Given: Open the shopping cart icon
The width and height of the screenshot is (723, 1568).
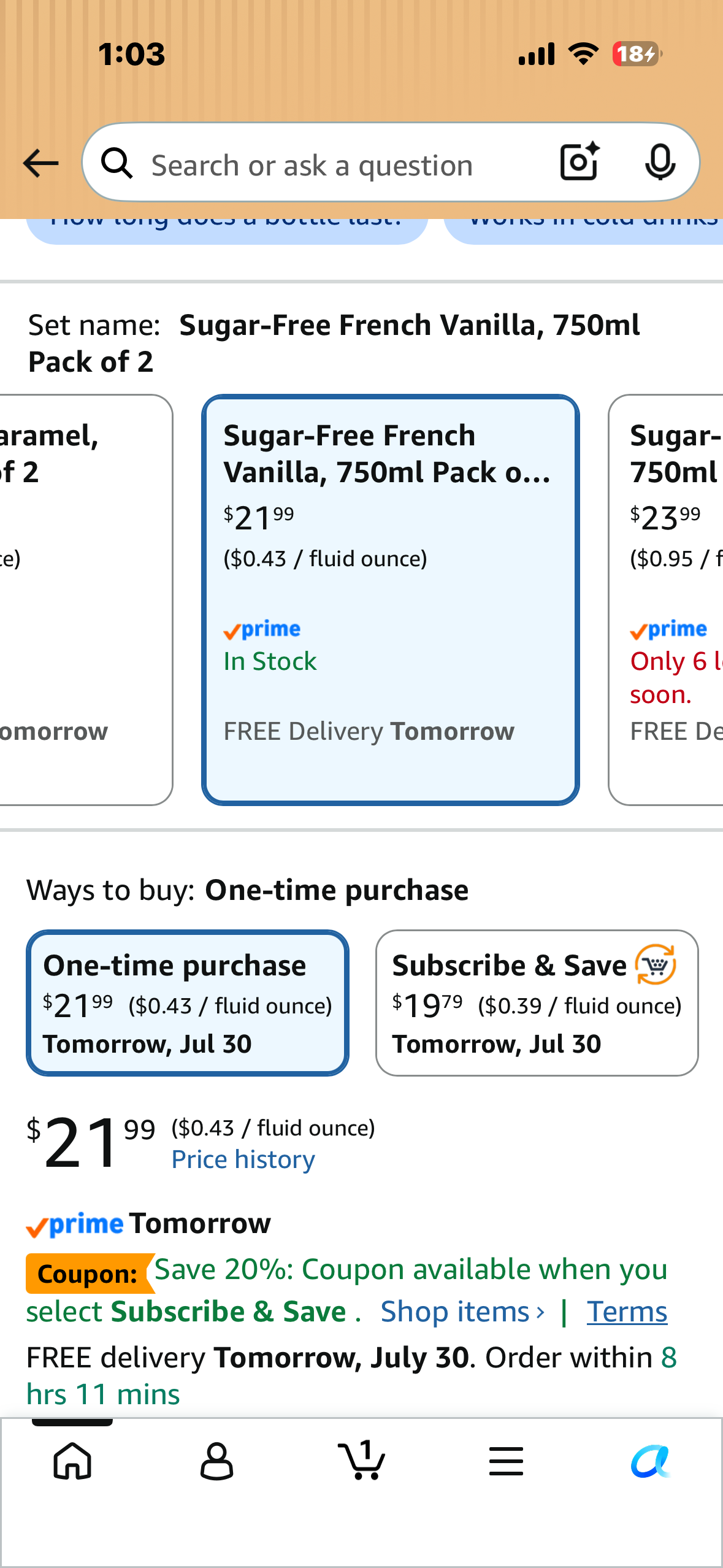Looking at the screenshot, I should point(362,1459).
